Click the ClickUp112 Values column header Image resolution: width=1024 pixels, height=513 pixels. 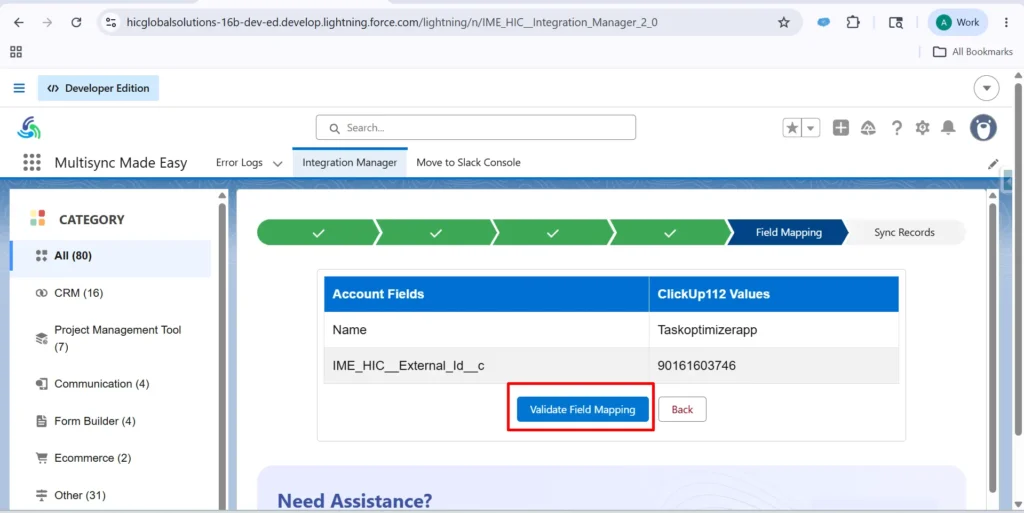(x=774, y=294)
